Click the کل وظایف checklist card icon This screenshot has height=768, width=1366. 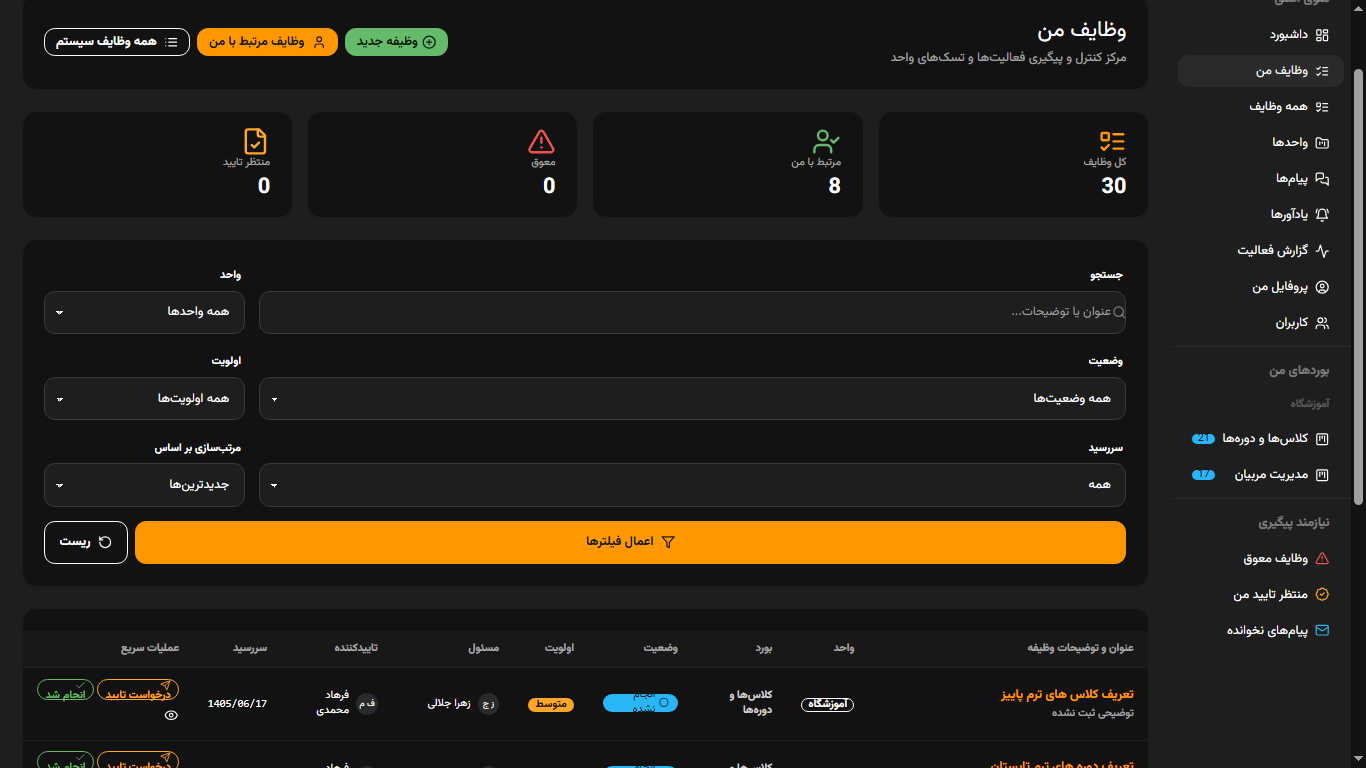coord(1113,141)
